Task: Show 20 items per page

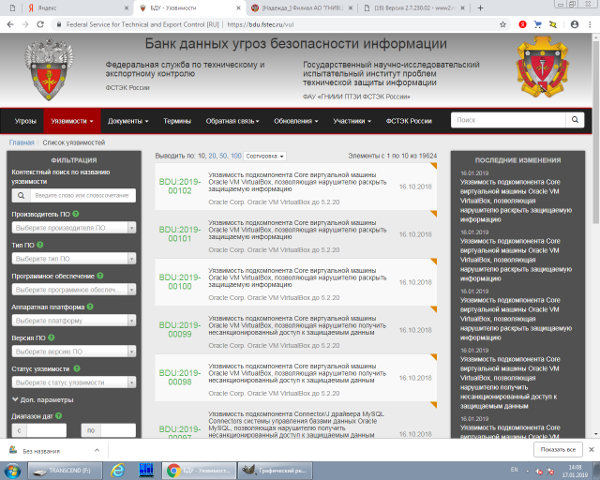Action: click(212, 156)
